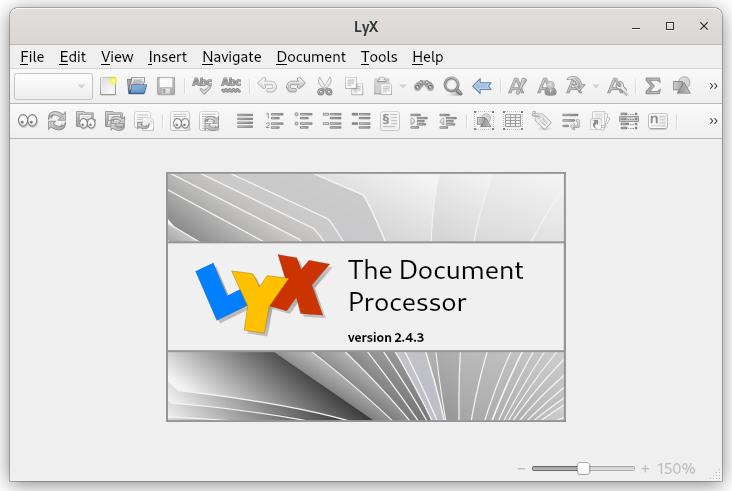The width and height of the screenshot is (732, 491).
Task: Toggle continuous spellcheck wavy Abc icon
Action: (231, 86)
